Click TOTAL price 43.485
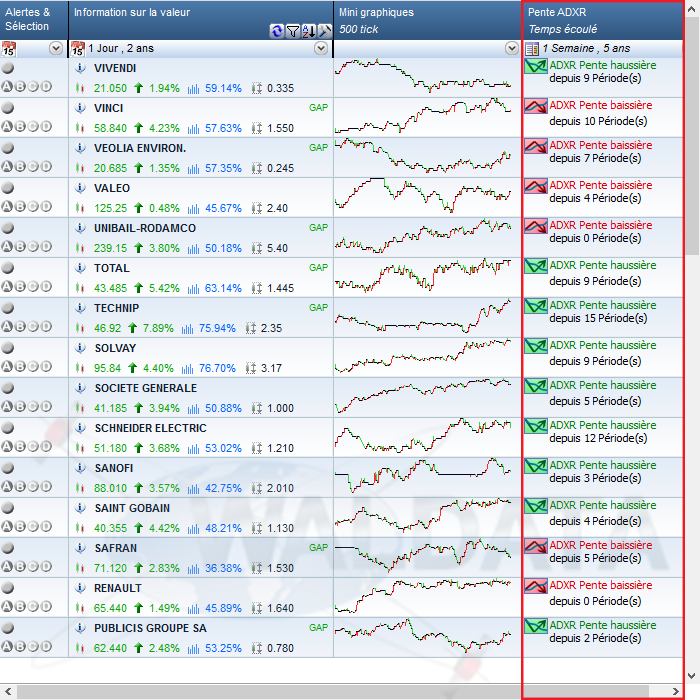Screen dimensions: 700x700 [x=110, y=288]
